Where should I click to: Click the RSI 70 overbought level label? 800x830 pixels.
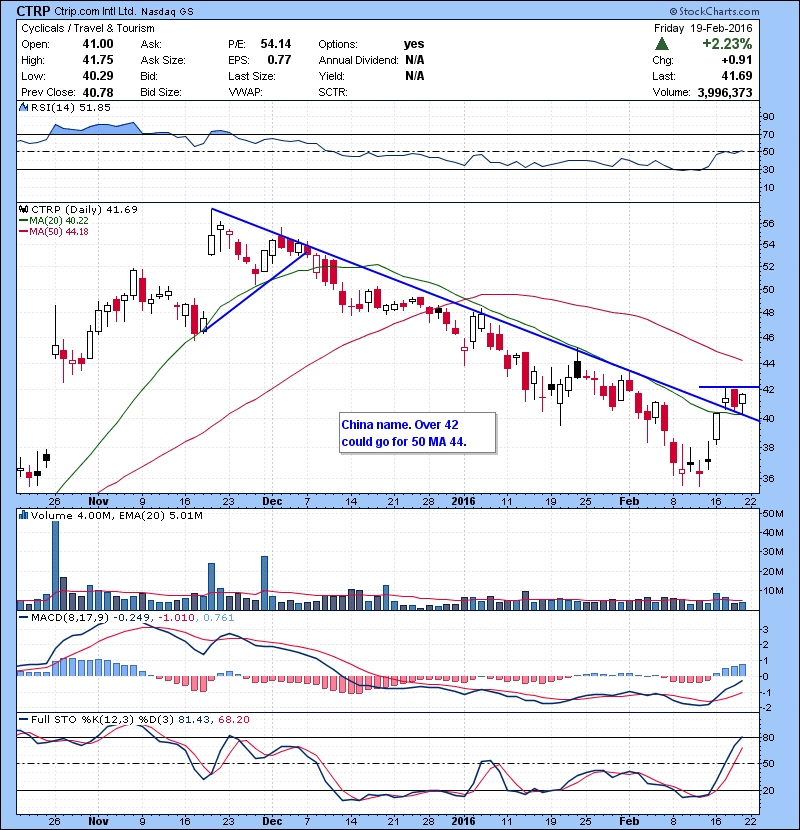tap(768, 134)
